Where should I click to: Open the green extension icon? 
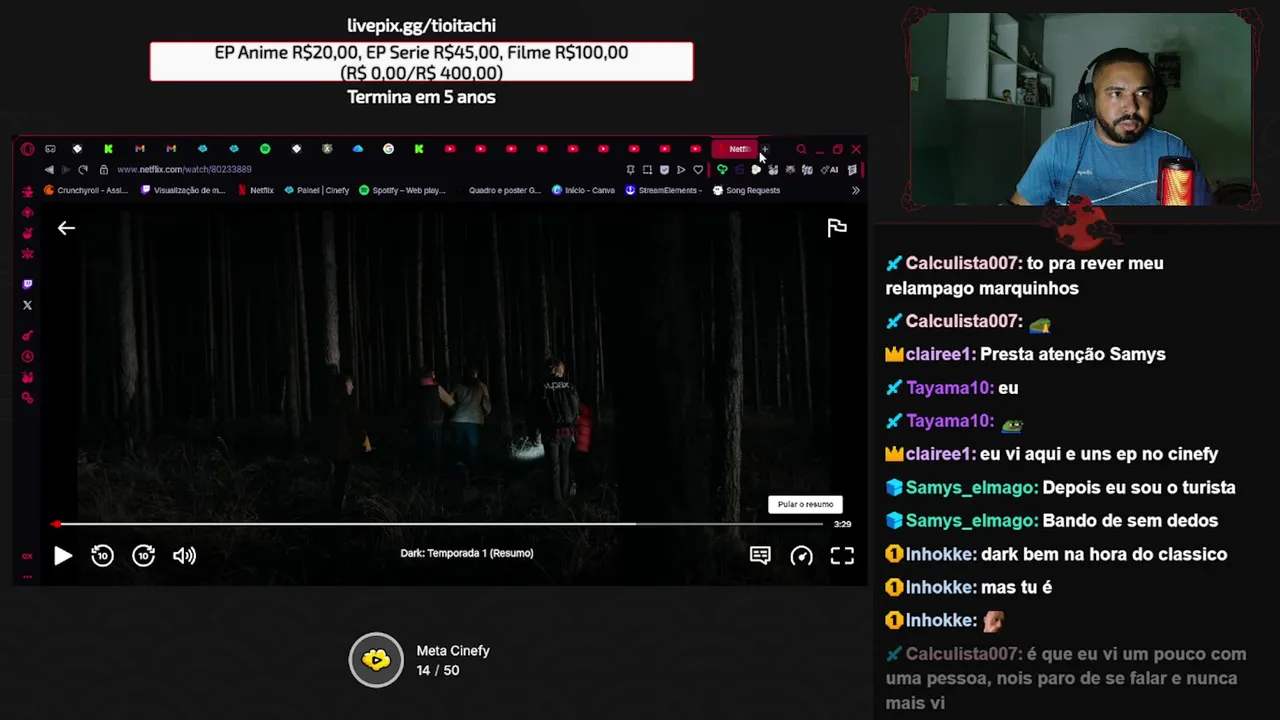coord(722,170)
